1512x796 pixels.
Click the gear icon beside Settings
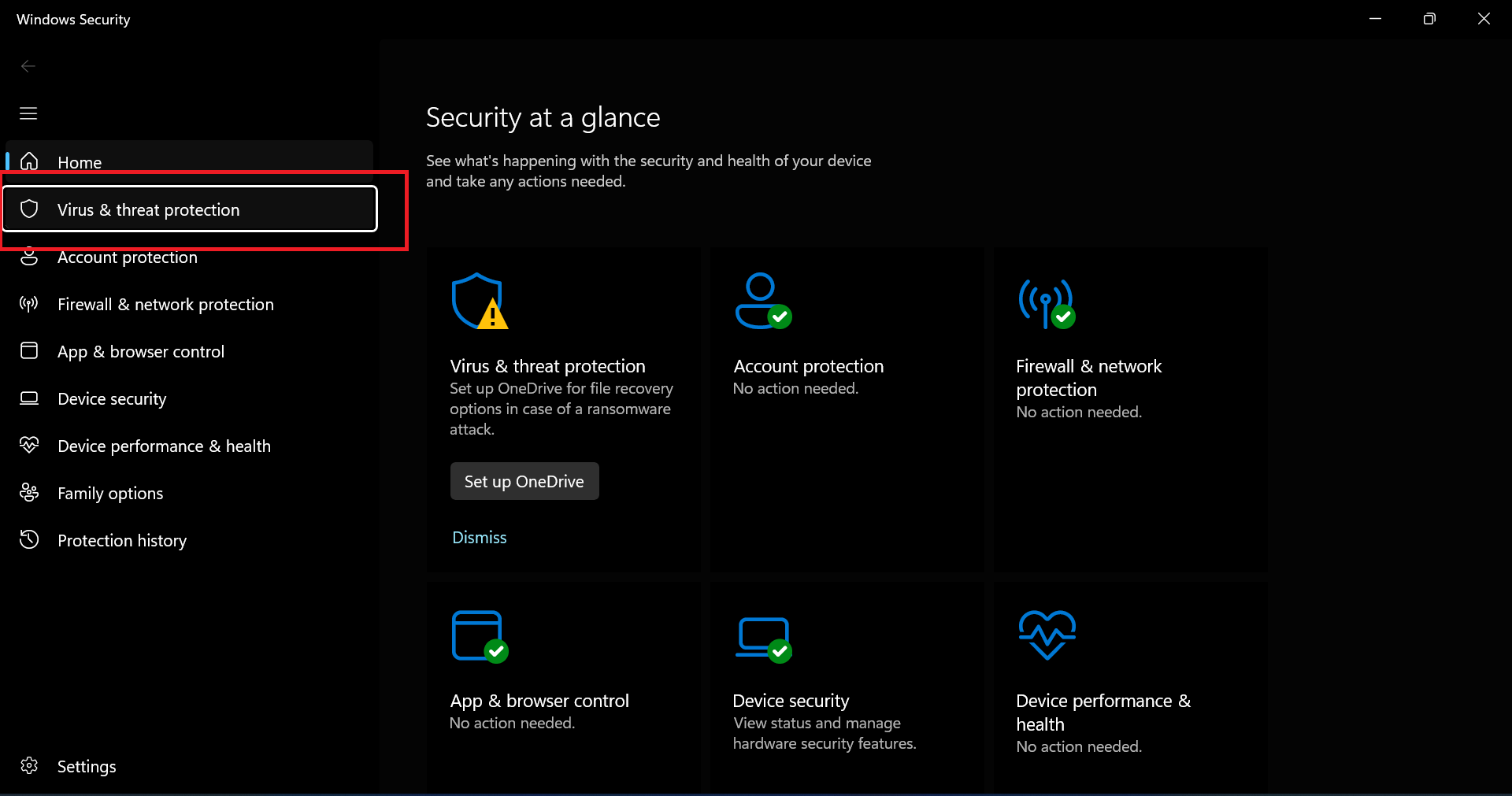[x=29, y=765]
